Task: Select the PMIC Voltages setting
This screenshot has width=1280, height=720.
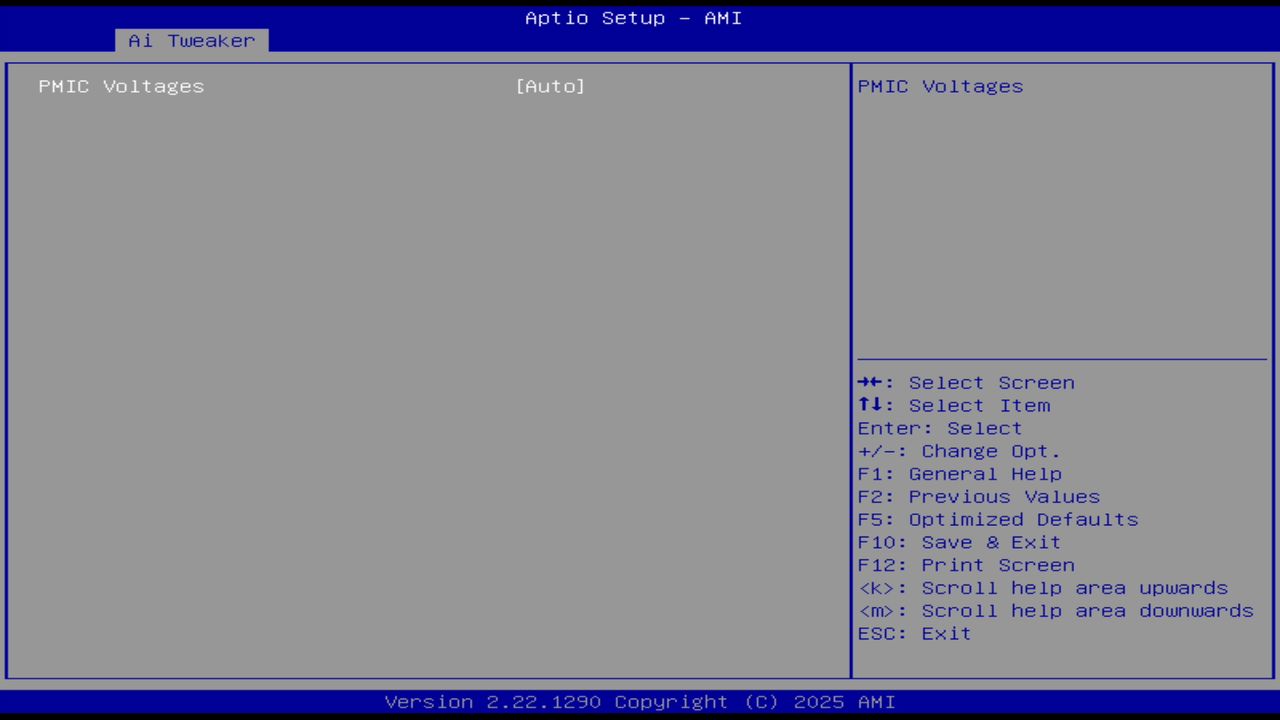Action: pyautogui.click(x=120, y=86)
